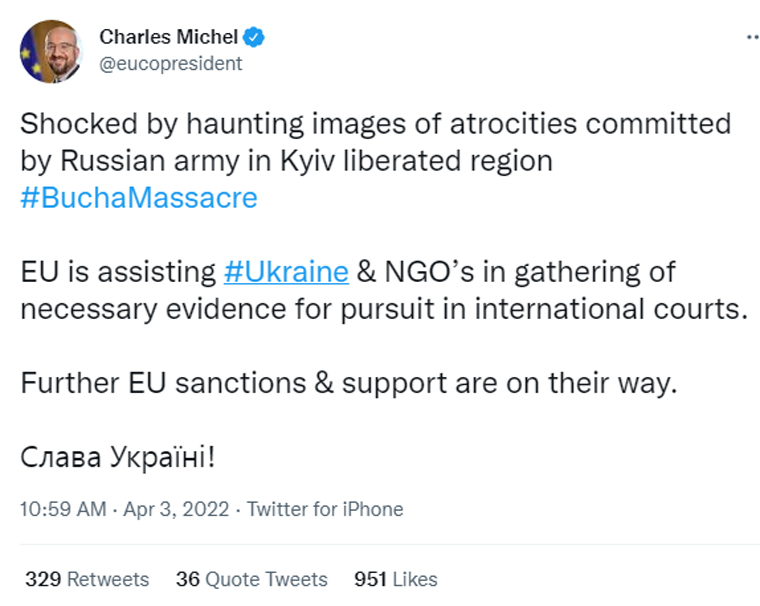Image resolution: width=760 pixels, height=606 pixels.
Task: Click the word "Retweets" label
Action: [x=108, y=579]
